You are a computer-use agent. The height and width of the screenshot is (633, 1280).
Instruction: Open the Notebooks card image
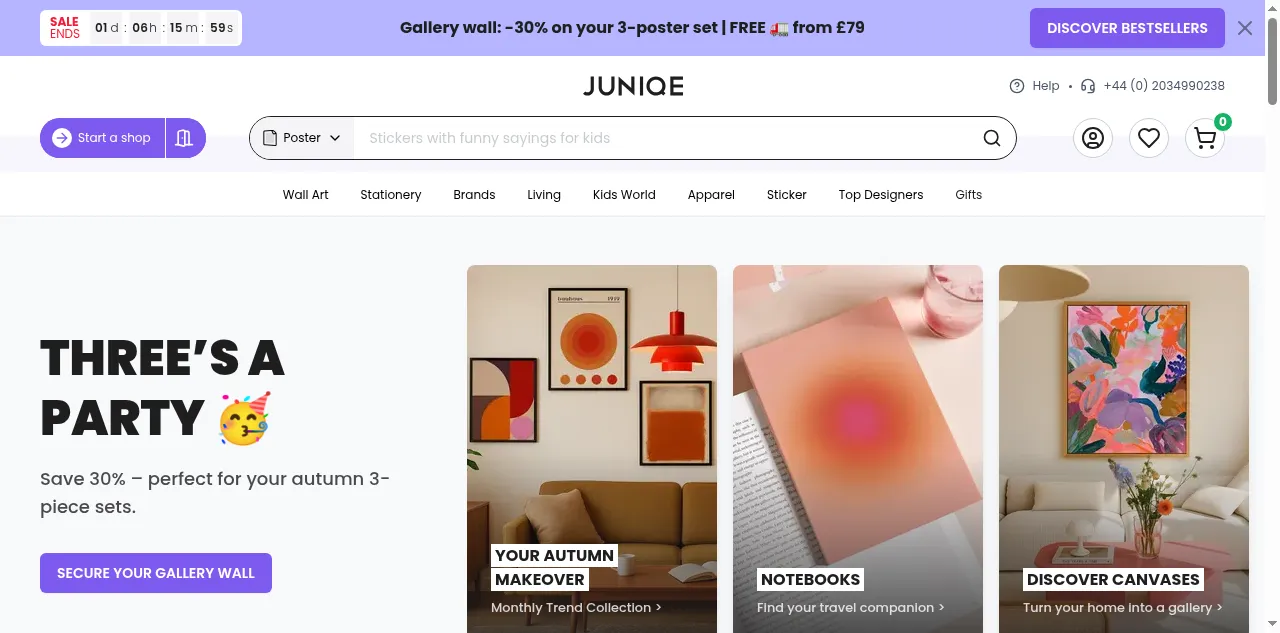tap(858, 449)
